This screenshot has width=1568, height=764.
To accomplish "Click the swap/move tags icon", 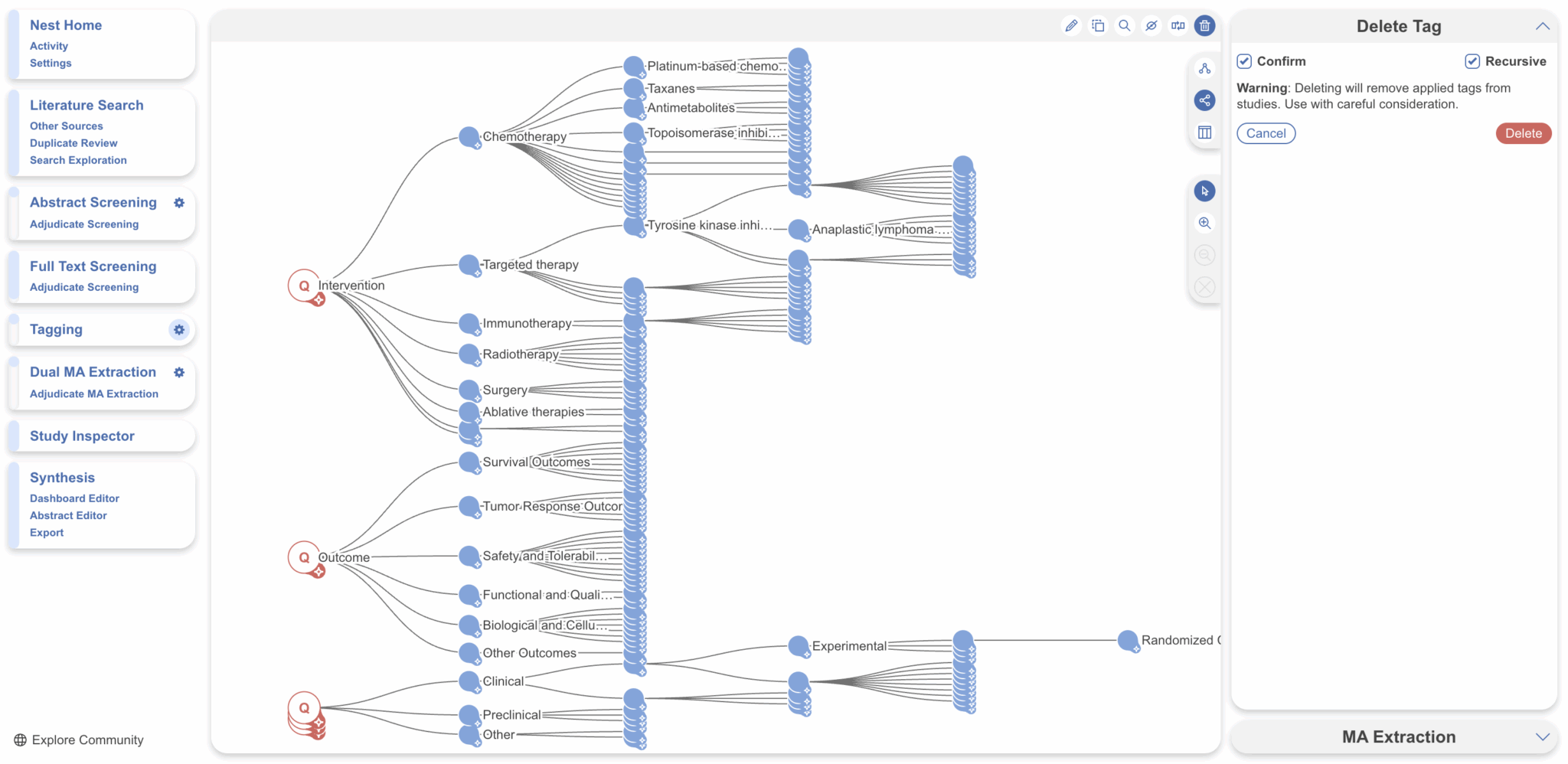I will click(x=1178, y=26).
